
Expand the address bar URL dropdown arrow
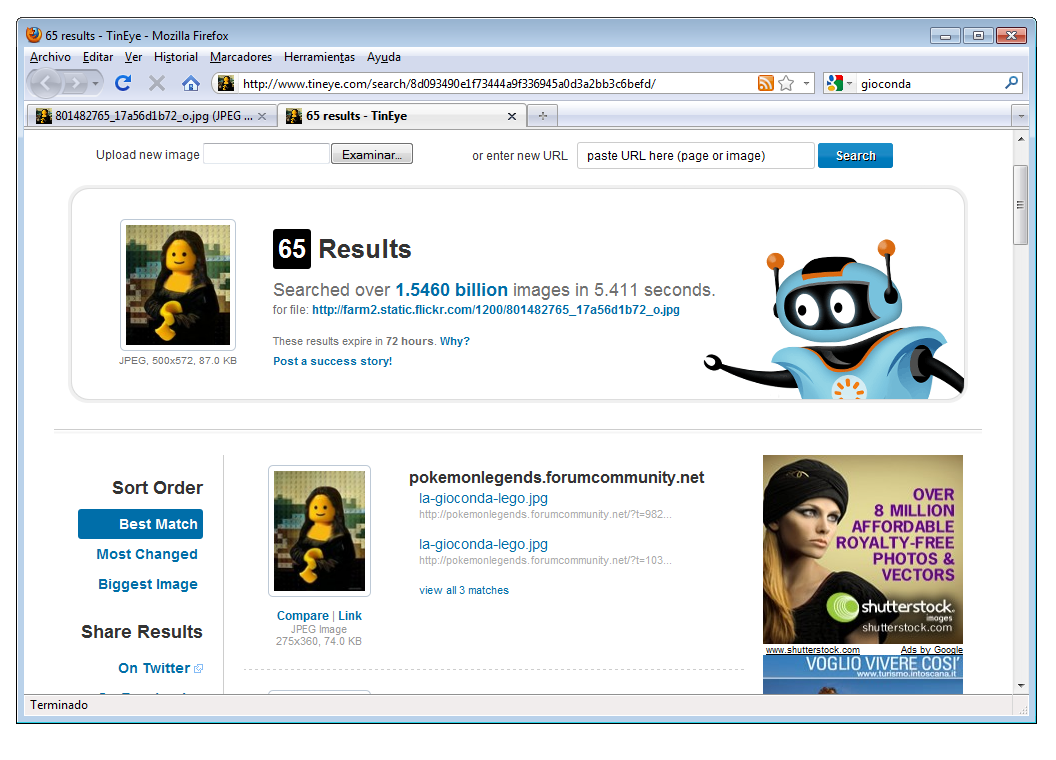click(x=806, y=84)
